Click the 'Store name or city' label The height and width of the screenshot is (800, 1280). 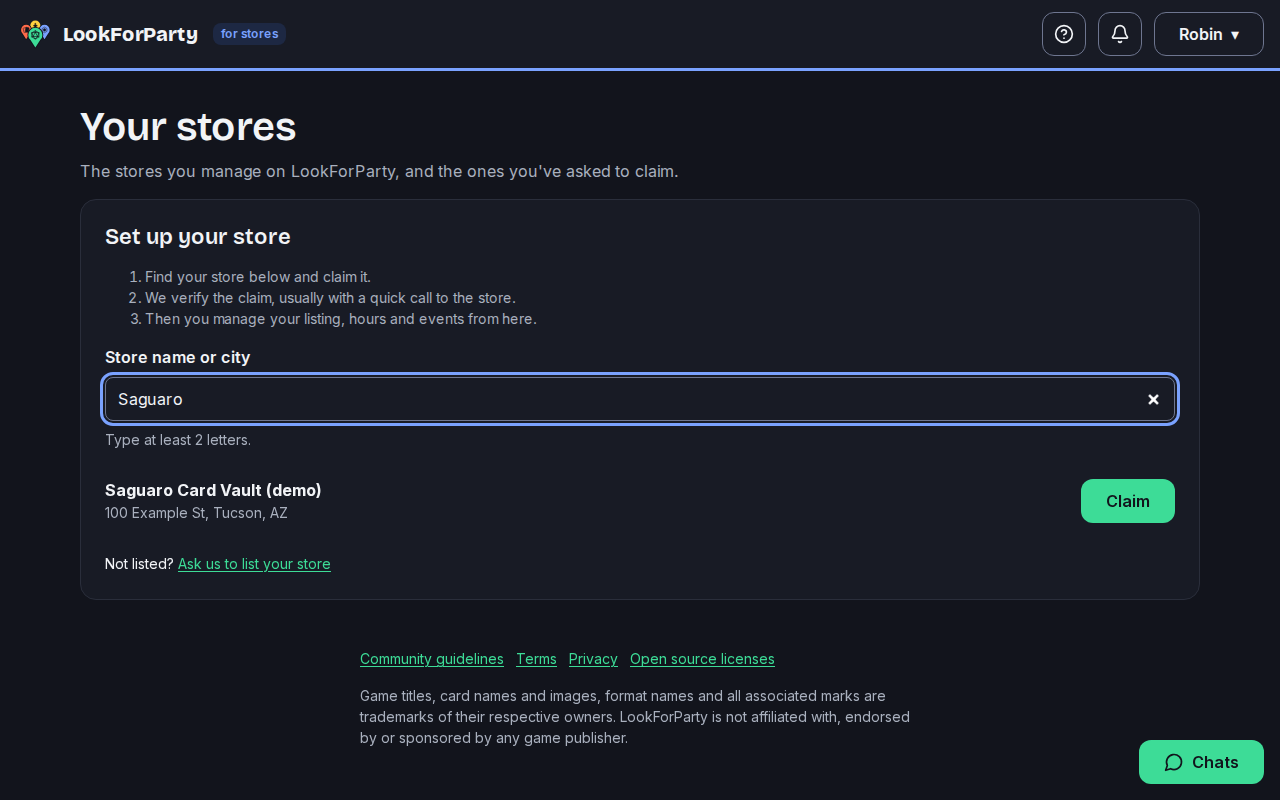click(x=178, y=357)
